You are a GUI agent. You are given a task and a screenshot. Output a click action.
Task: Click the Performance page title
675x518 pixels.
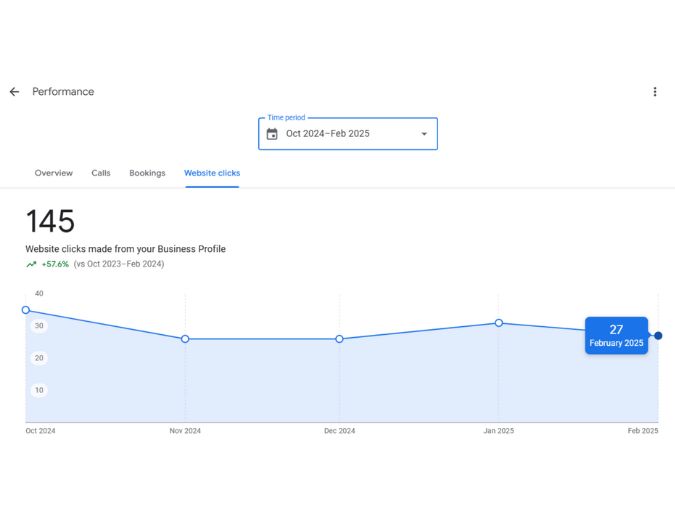pos(63,92)
